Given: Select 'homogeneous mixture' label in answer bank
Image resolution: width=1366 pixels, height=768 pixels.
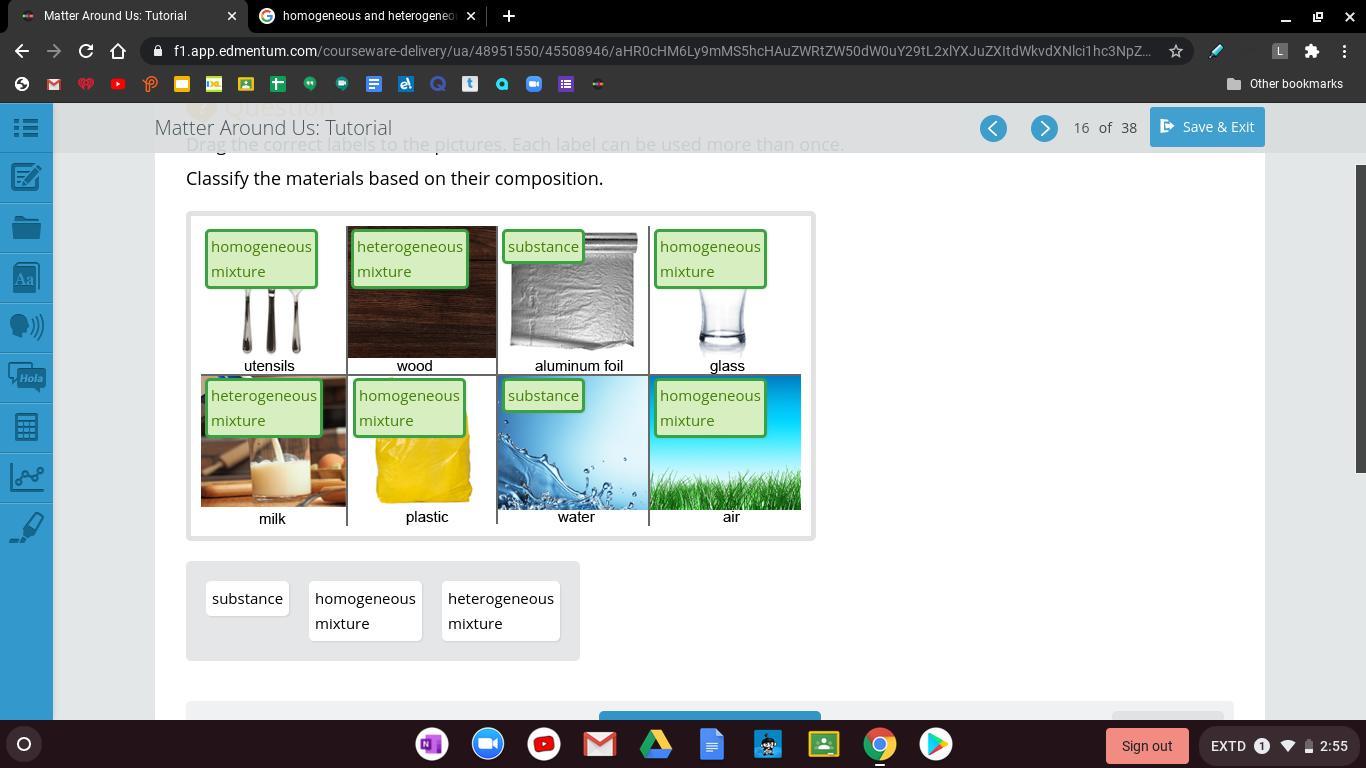Looking at the screenshot, I should point(365,611).
